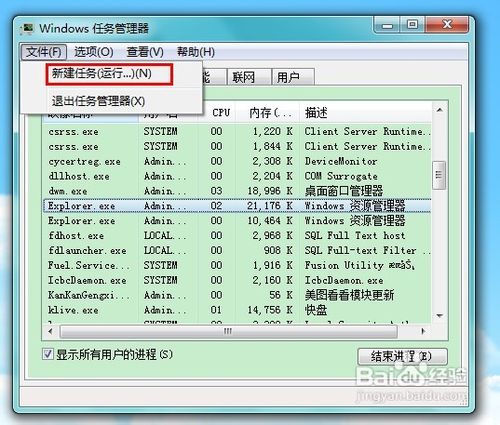Open the 选项(O) menu
Viewport: 500px width, 425px height.
tap(94, 52)
